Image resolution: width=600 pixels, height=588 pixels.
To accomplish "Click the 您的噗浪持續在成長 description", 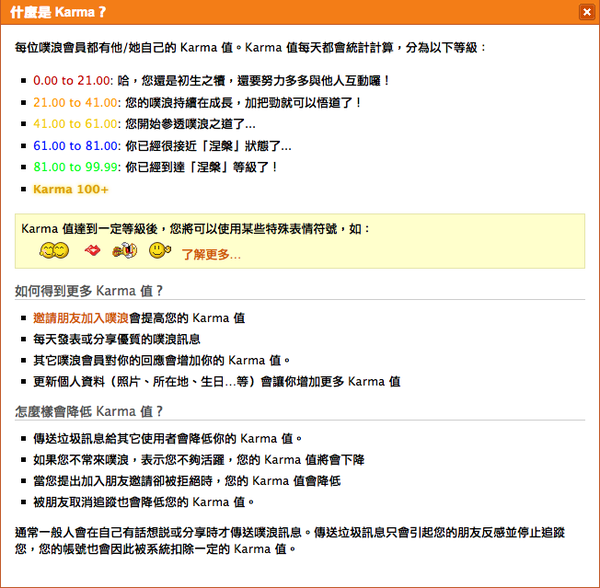I will (x=243, y=103).
